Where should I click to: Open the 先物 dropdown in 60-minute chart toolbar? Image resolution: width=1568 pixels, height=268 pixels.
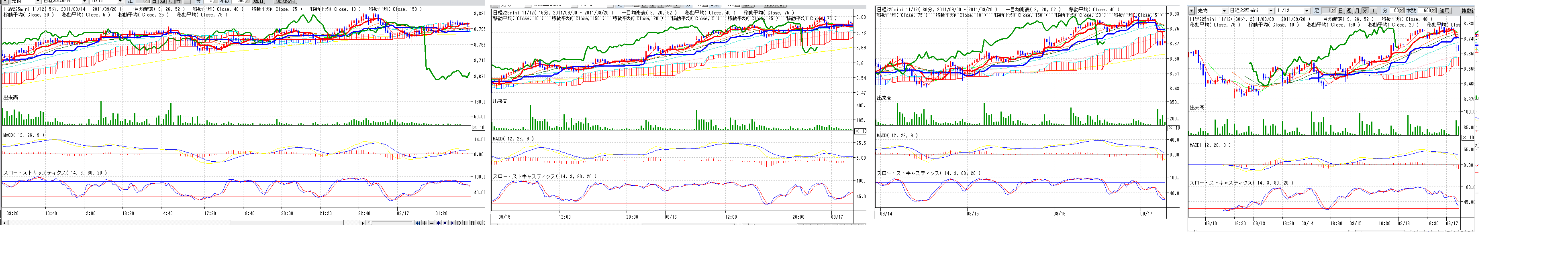[1224, 11]
